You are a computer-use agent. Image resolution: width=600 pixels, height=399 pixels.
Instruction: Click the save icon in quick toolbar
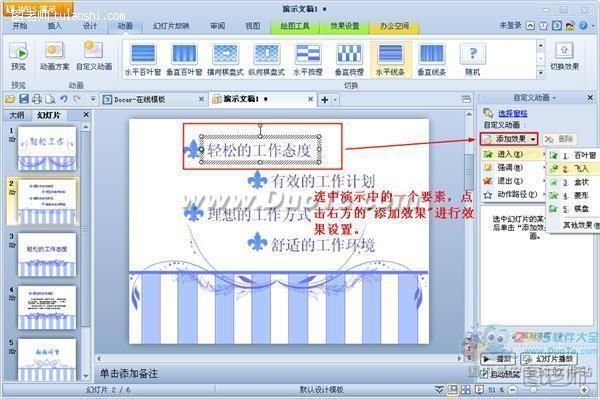24,99
